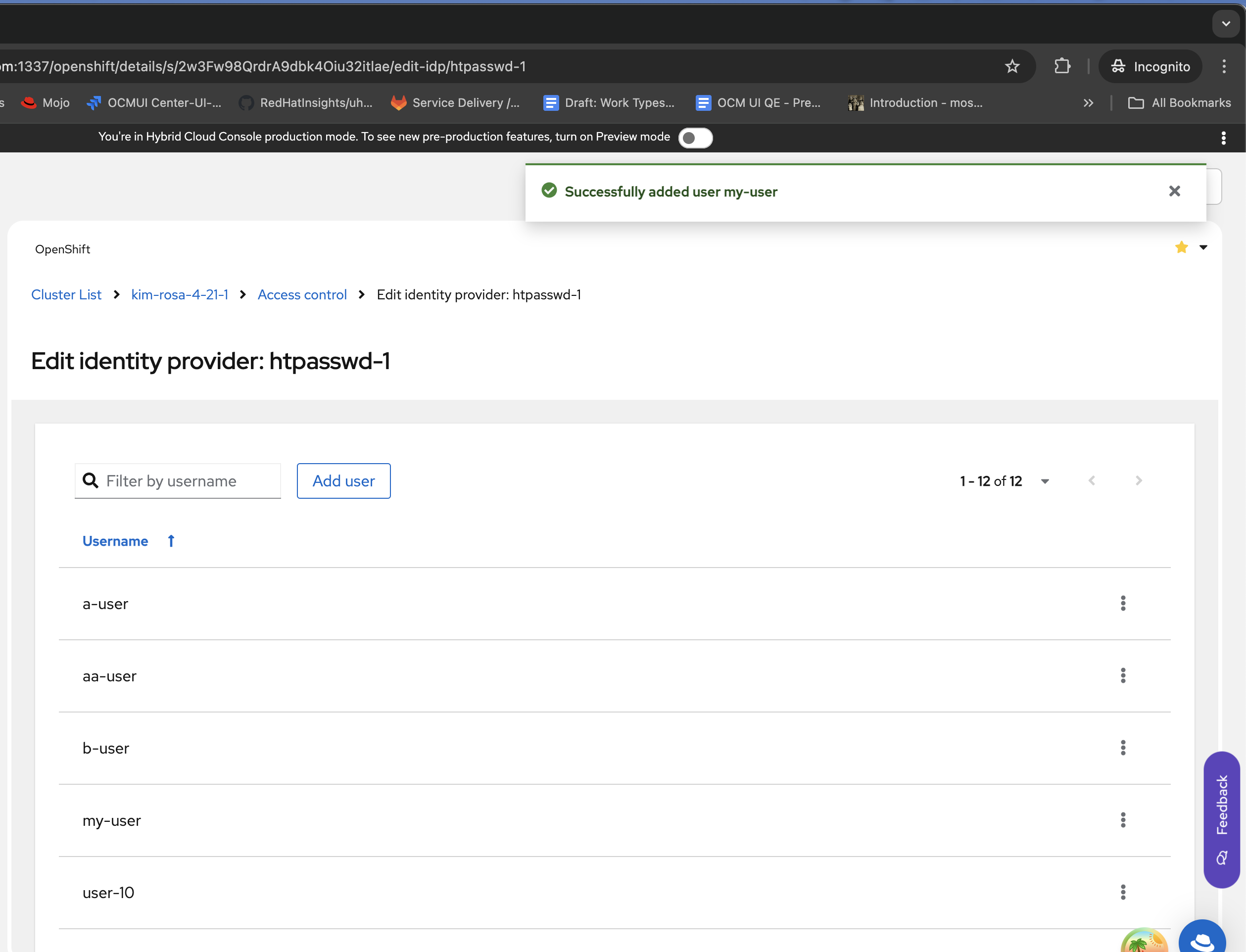Go to Access control breadcrumb link
Image resolution: width=1246 pixels, height=952 pixels.
point(302,295)
